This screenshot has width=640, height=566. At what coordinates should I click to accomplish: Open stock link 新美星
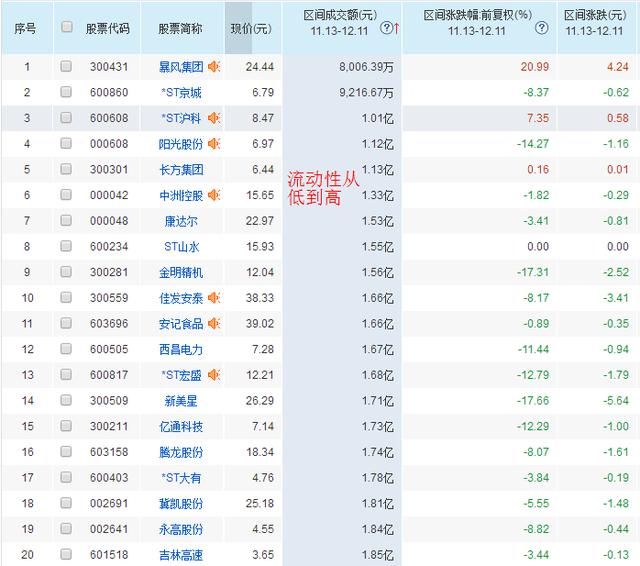pos(181,401)
